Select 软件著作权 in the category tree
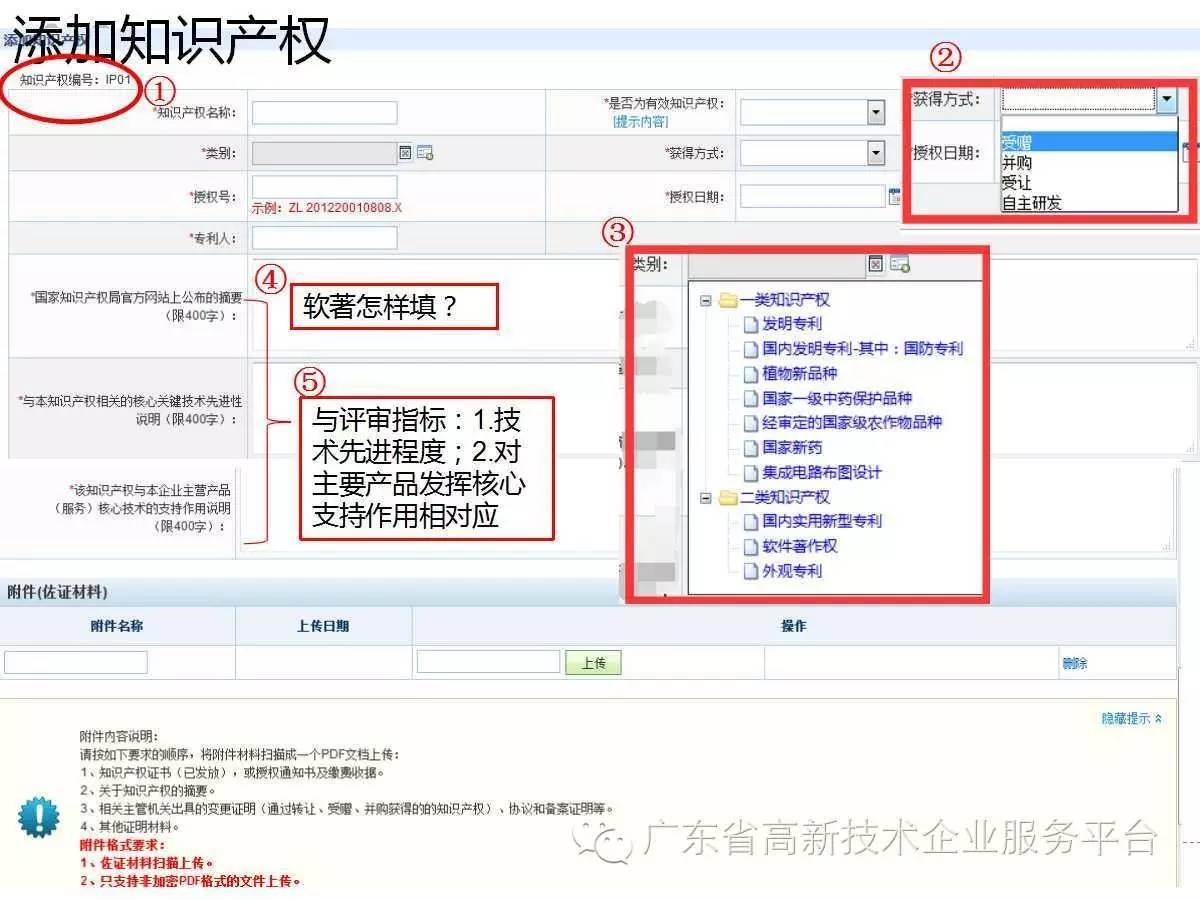 (x=799, y=546)
